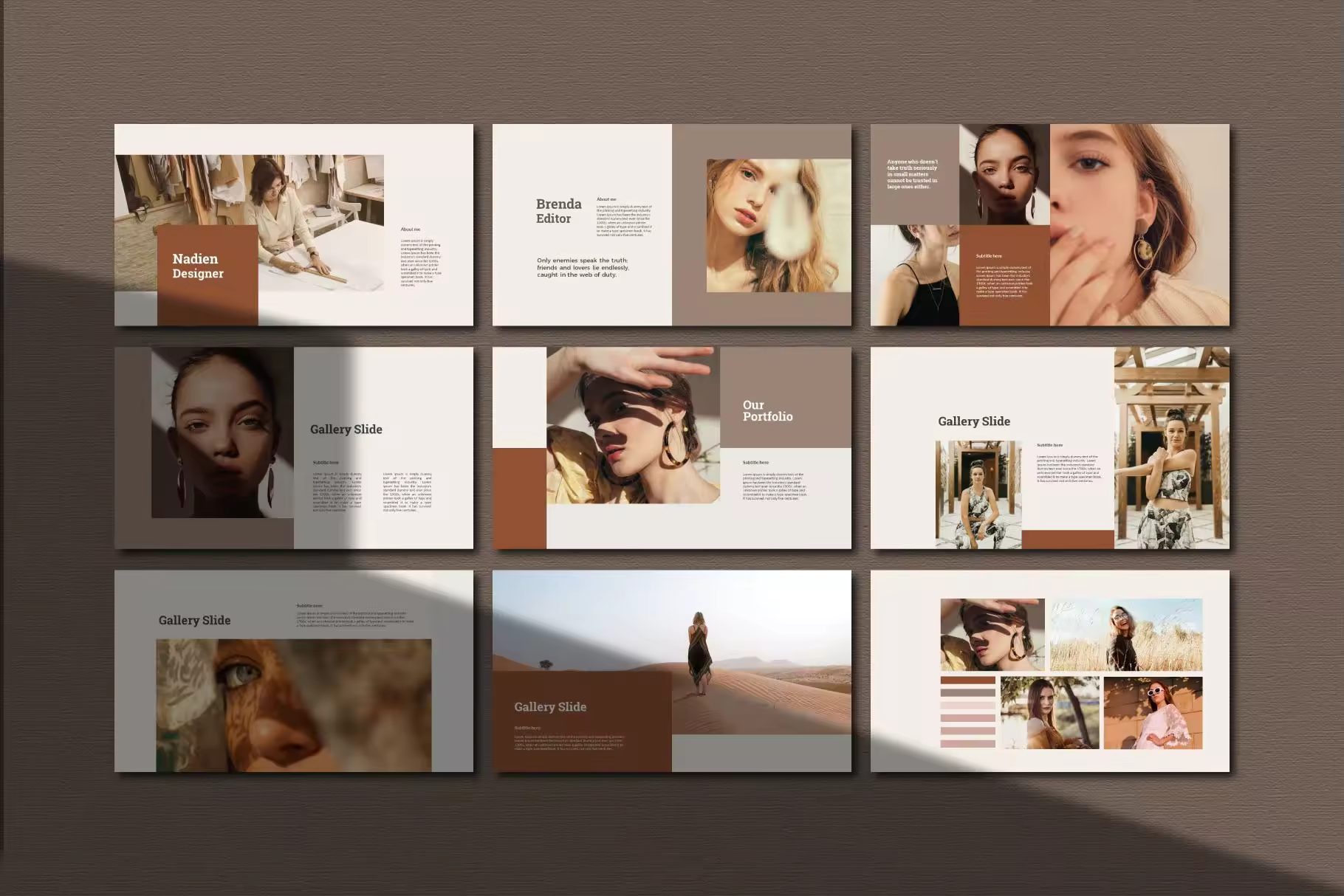Viewport: 1344px width, 896px height.
Task: Click "Subtitle here" on the rust block beside close-up
Action: point(989,256)
